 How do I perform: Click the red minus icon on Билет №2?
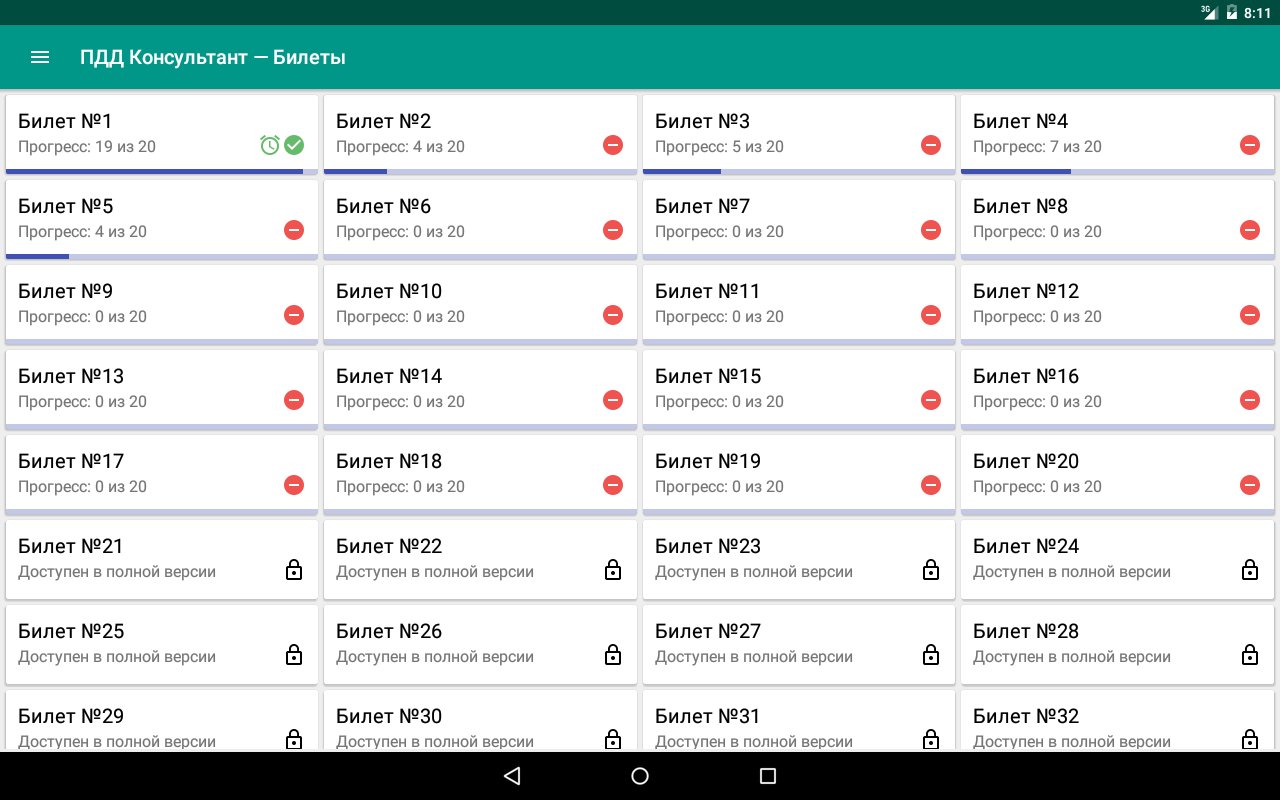[x=613, y=145]
